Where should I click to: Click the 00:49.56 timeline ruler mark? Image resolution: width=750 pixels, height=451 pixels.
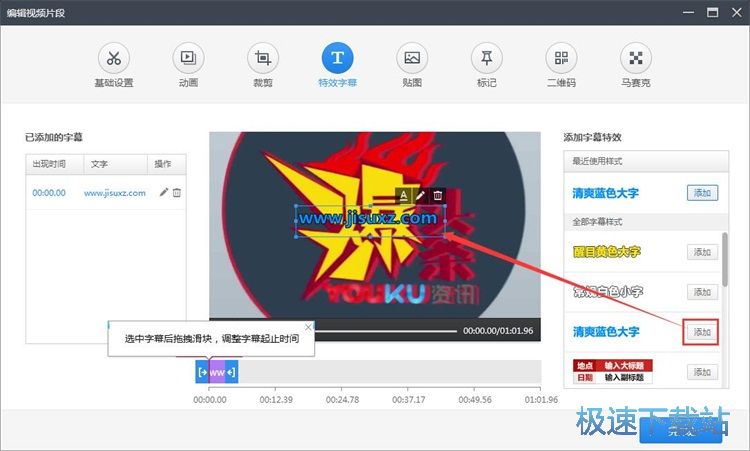tap(475, 399)
